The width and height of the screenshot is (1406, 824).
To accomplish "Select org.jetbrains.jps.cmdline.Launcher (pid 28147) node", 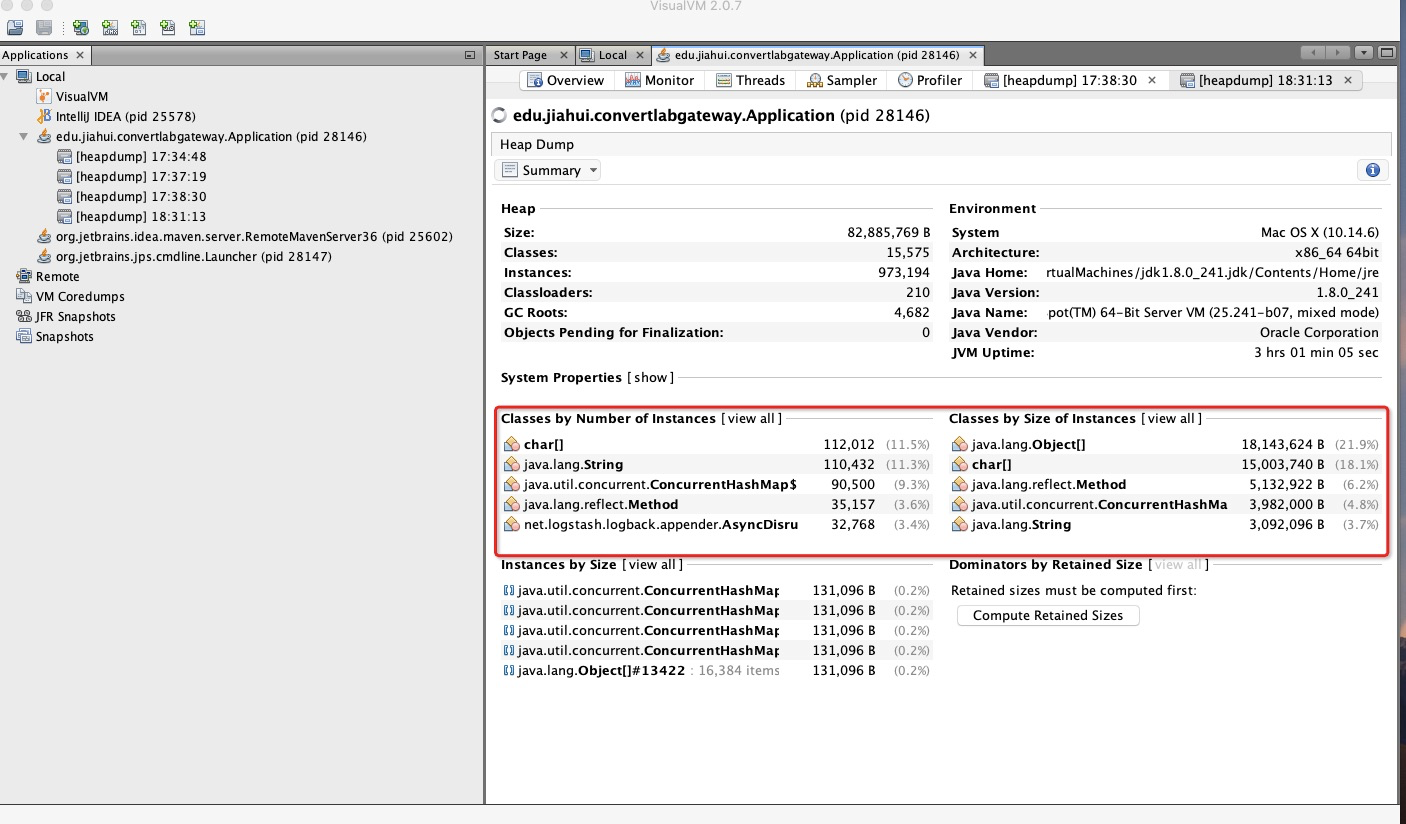I will 194,256.
